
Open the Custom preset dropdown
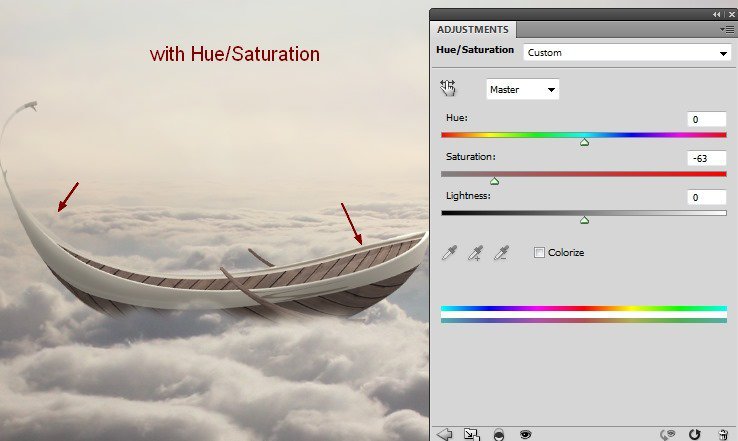pyautogui.click(x=626, y=53)
